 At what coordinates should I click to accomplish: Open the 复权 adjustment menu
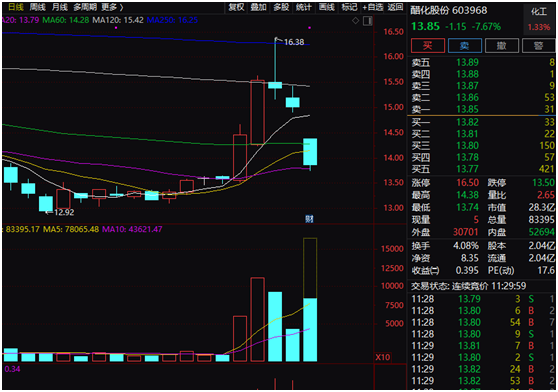236,7
